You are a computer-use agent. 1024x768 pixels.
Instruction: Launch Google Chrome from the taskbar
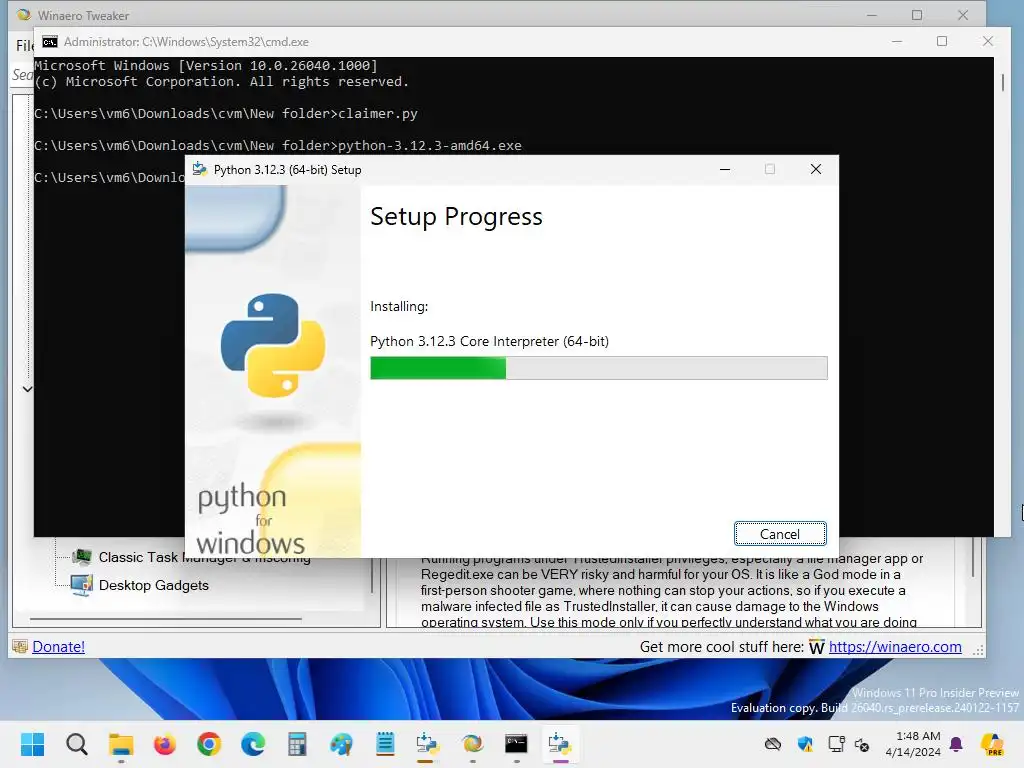[x=209, y=744]
